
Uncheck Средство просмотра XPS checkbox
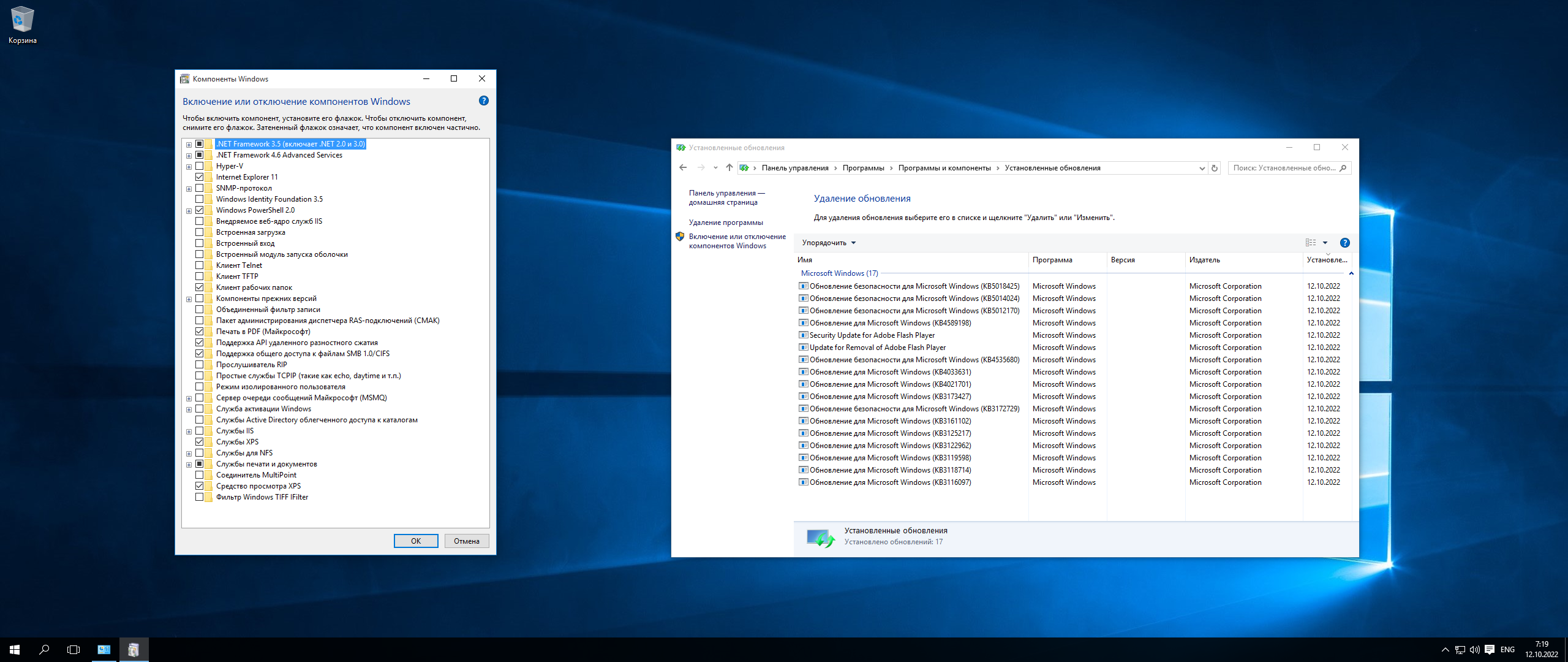200,486
